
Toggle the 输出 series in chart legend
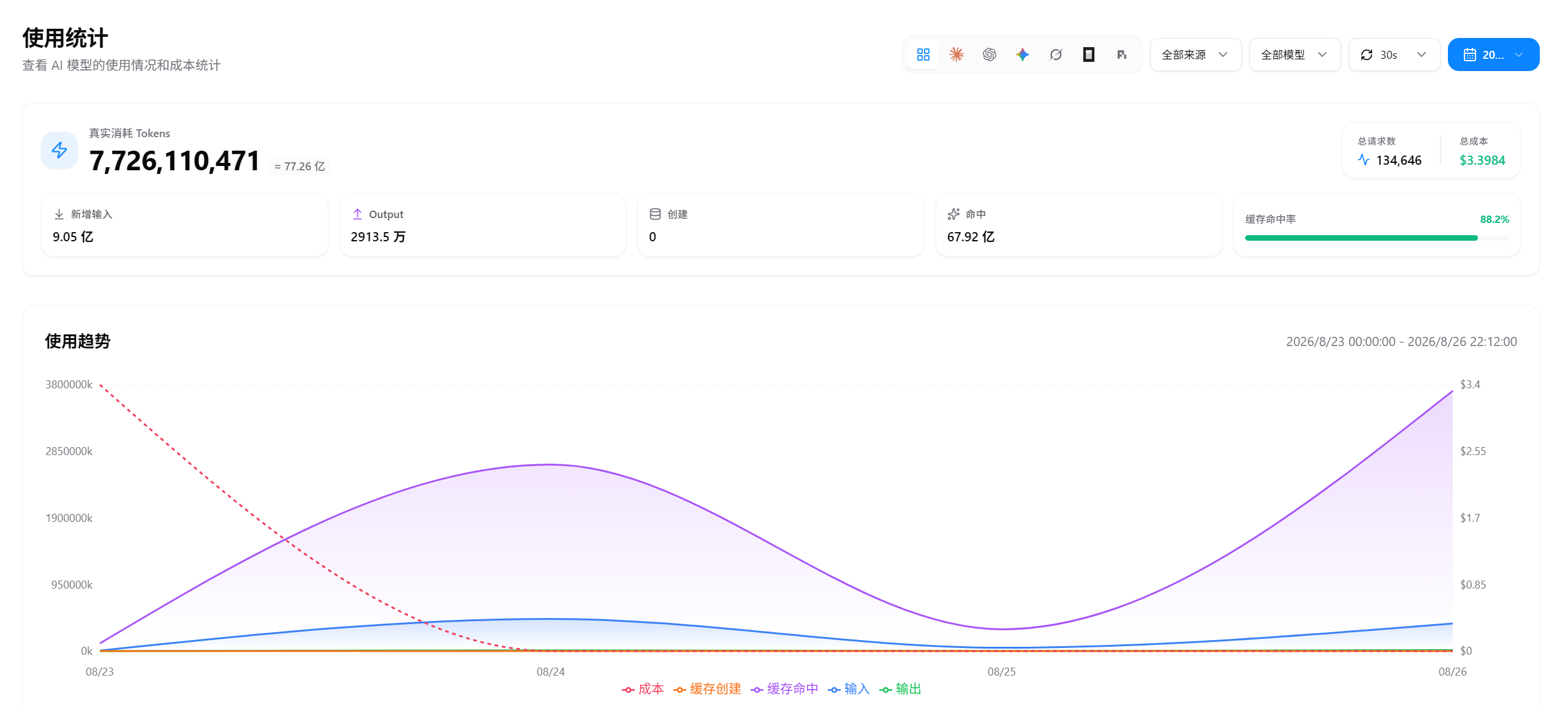coord(900,689)
